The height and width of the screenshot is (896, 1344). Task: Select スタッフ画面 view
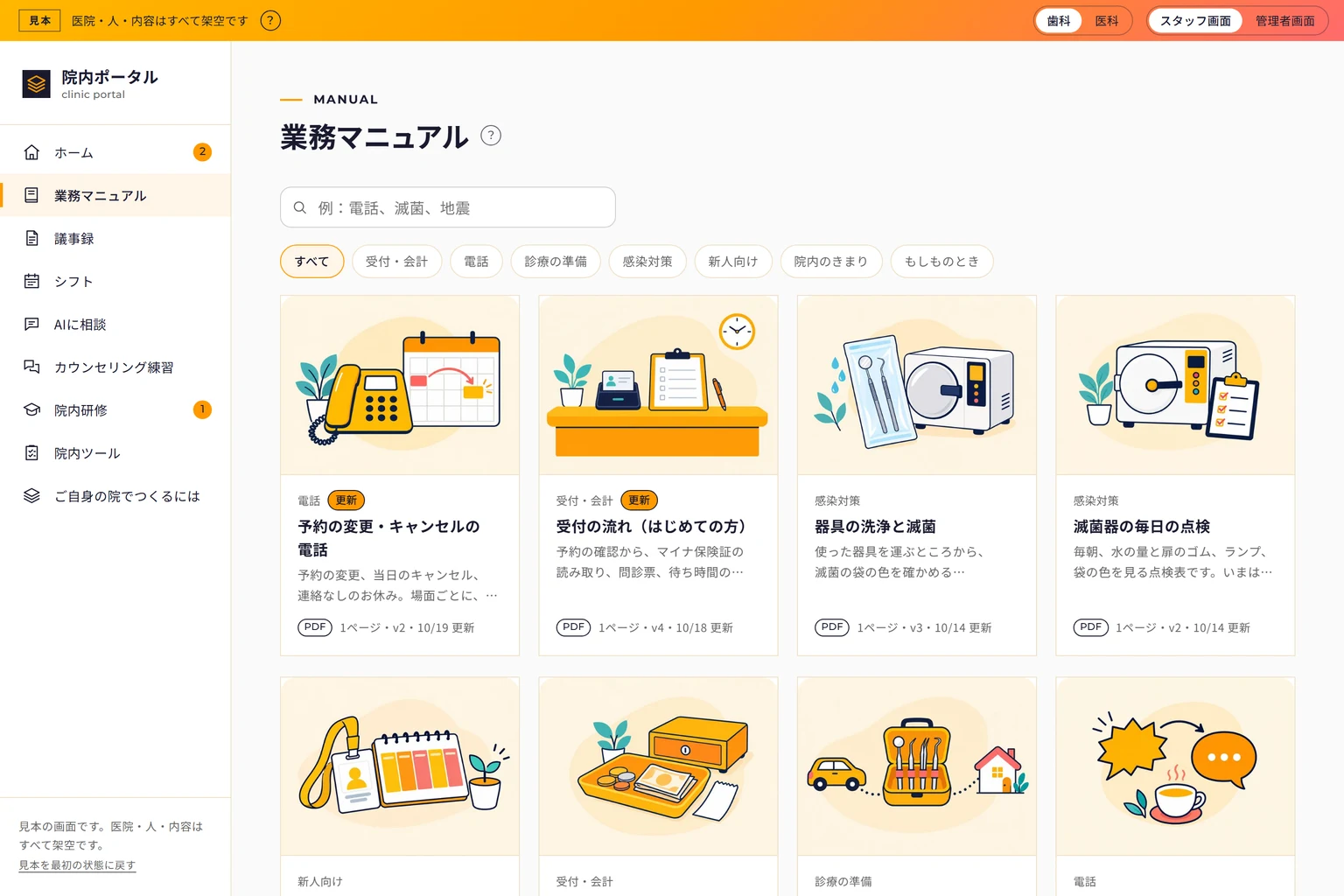[1195, 21]
